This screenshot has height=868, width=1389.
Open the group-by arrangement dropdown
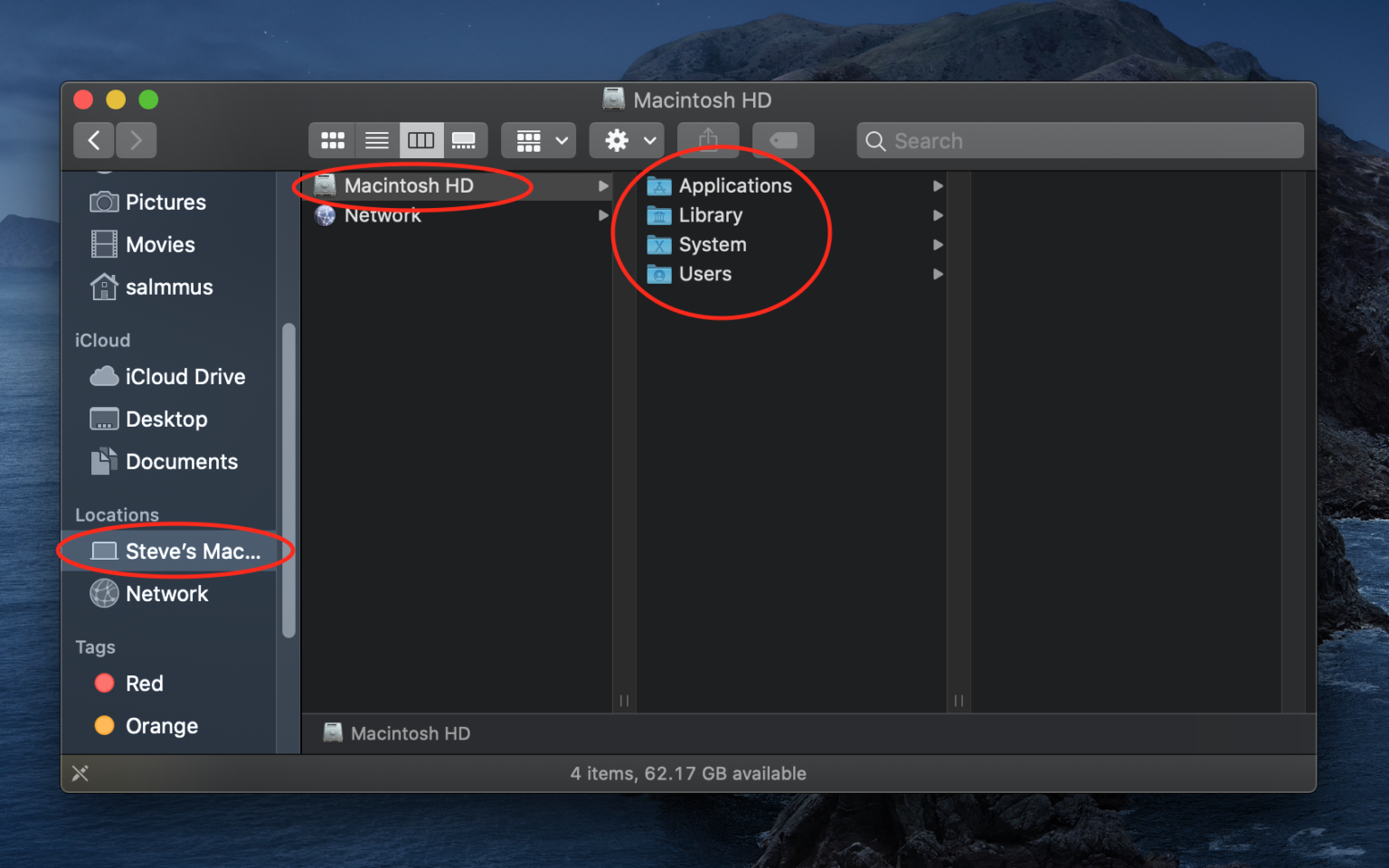[539, 140]
